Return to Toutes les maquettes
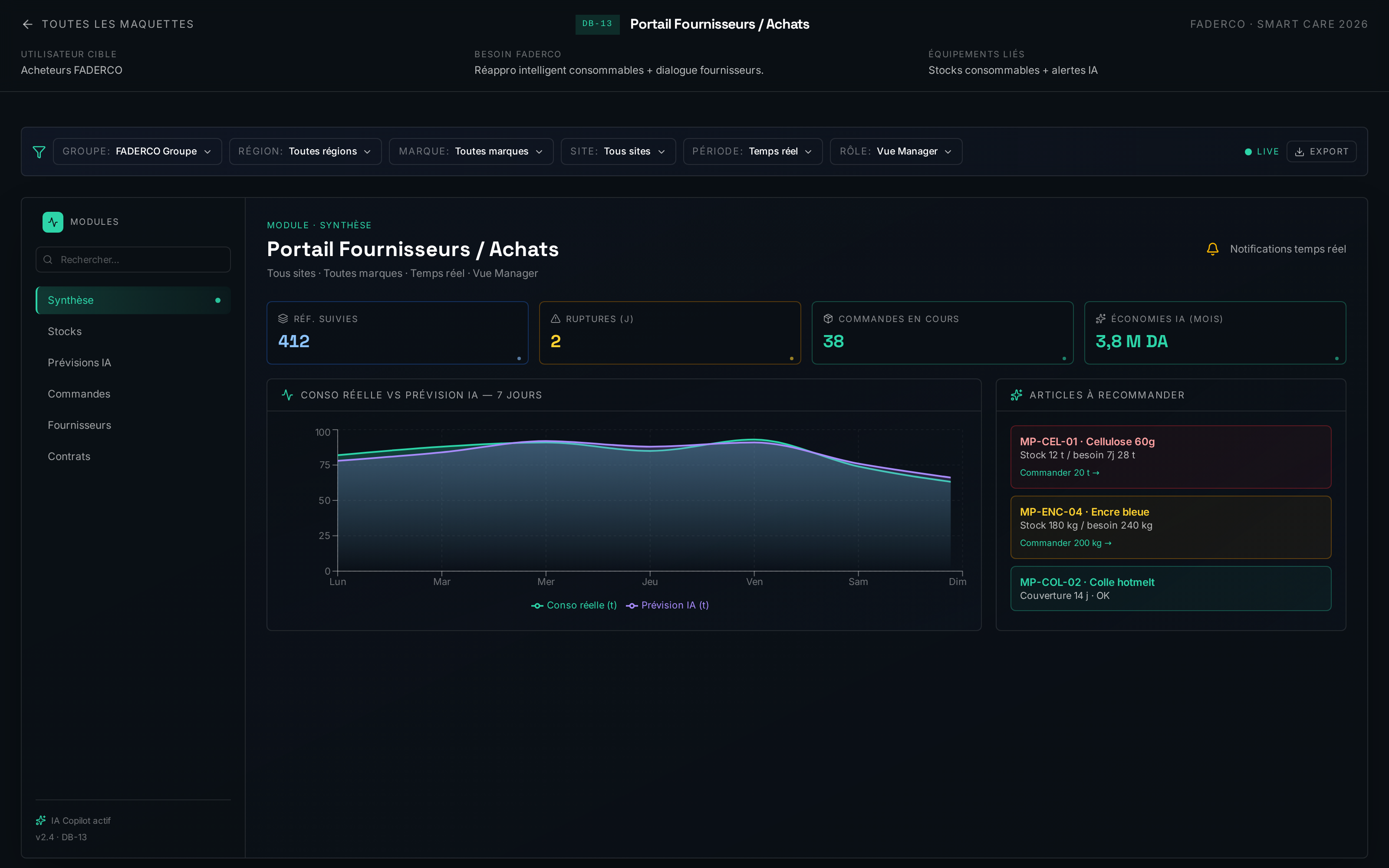This screenshot has width=1389, height=868. pos(108,24)
